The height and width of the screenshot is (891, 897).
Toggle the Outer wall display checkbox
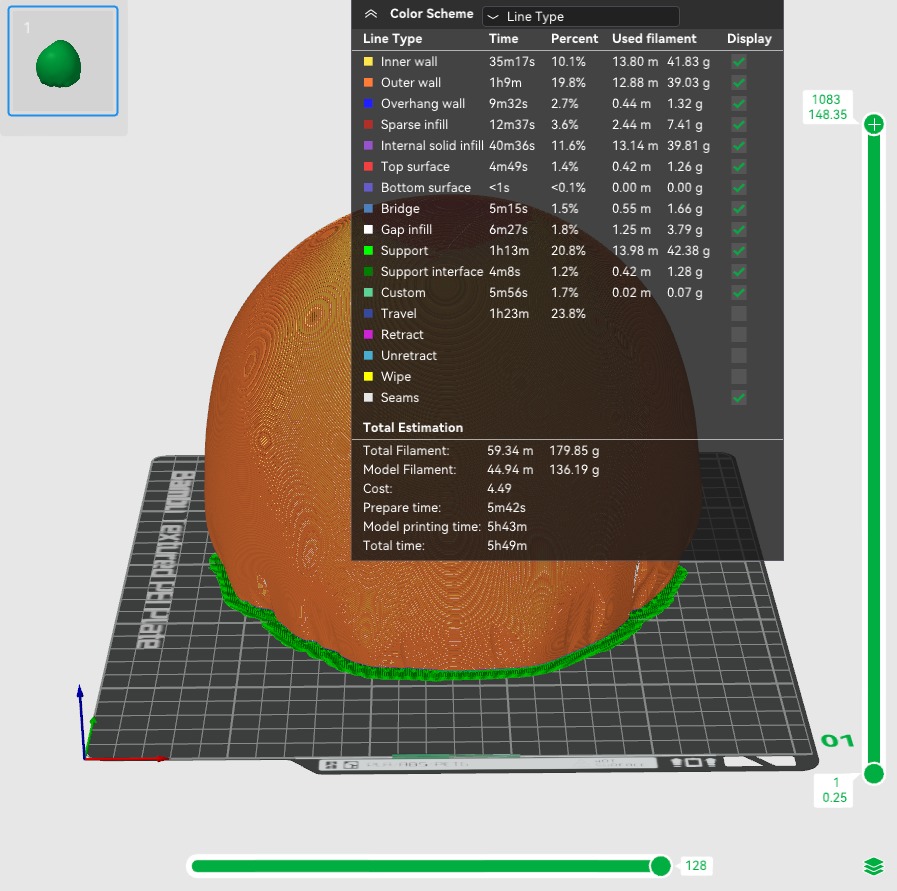point(739,83)
